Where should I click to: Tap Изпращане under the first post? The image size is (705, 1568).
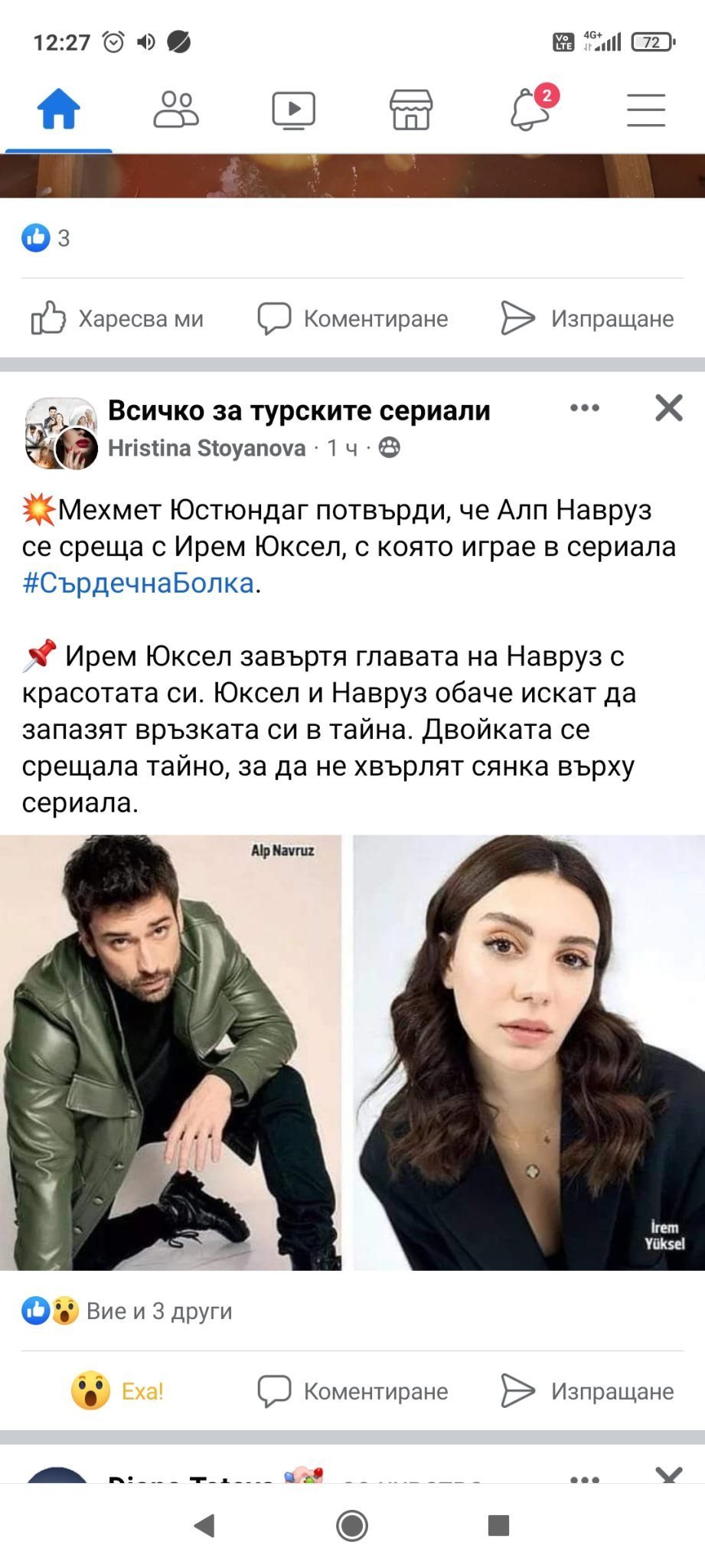pyautogui.click(x=587, y=318)
